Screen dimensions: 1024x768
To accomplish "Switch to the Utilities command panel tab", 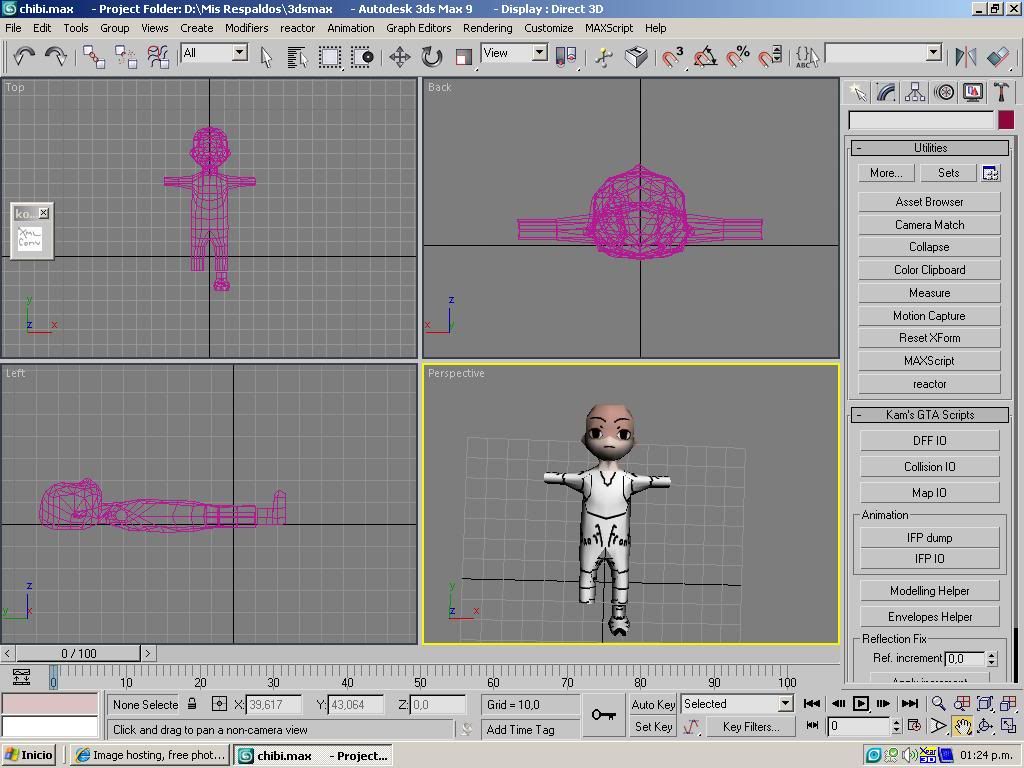I will click(x=1002, y=91).
